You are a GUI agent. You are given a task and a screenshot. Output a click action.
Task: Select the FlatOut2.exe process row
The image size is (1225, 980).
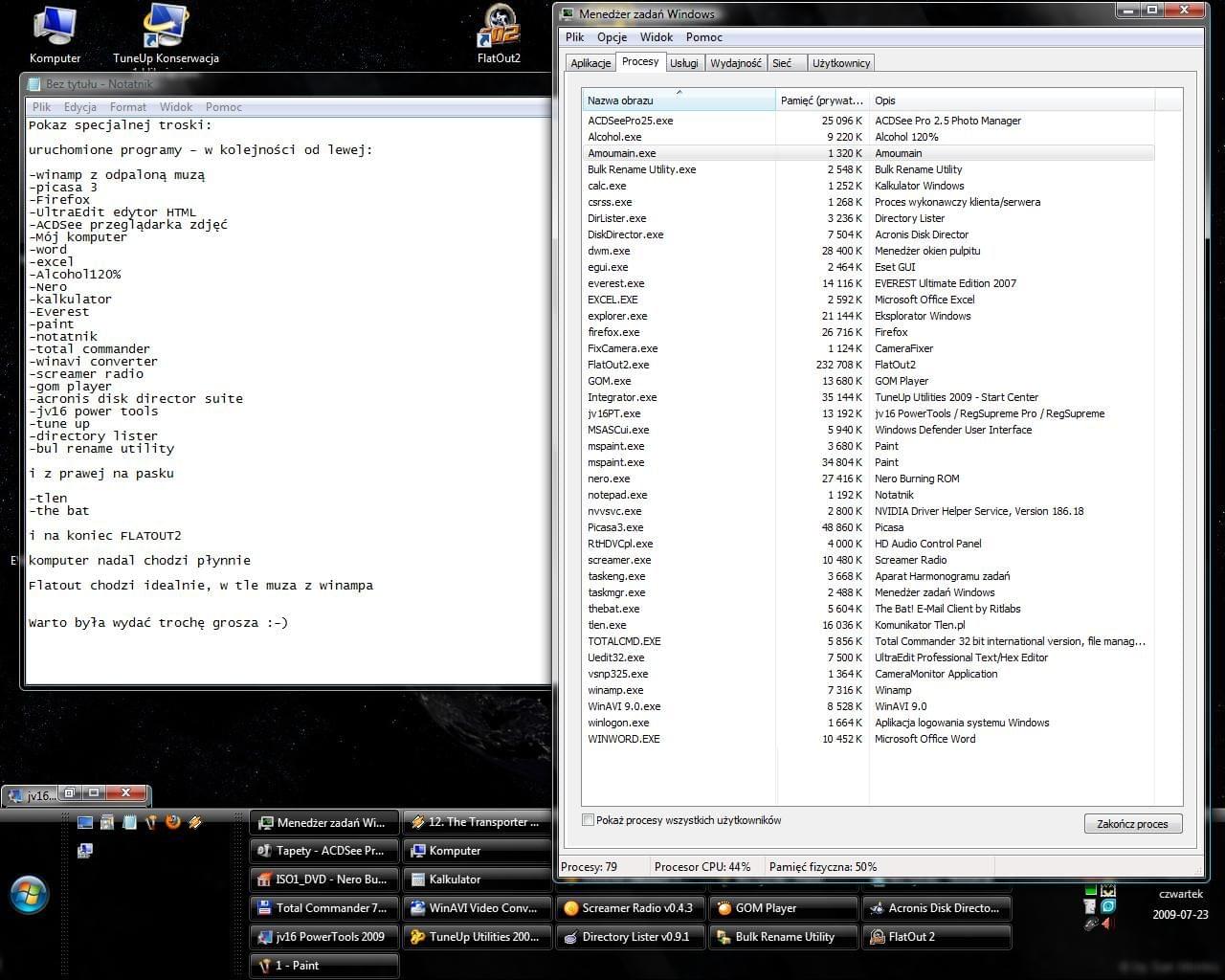click(868, 365)
